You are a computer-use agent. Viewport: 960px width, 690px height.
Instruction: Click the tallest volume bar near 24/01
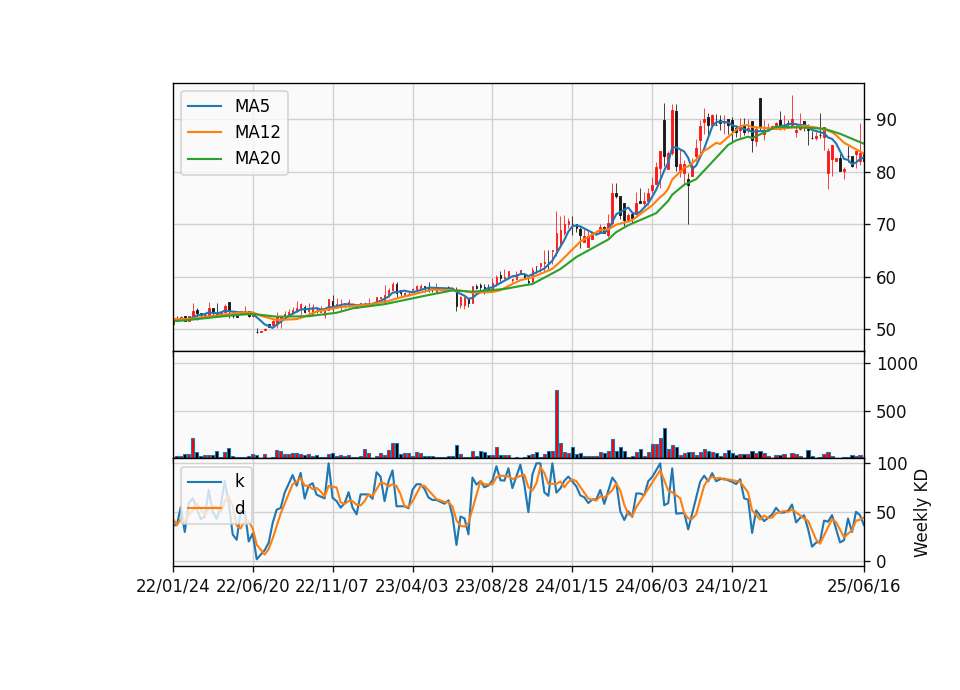(x=557, y=424)
